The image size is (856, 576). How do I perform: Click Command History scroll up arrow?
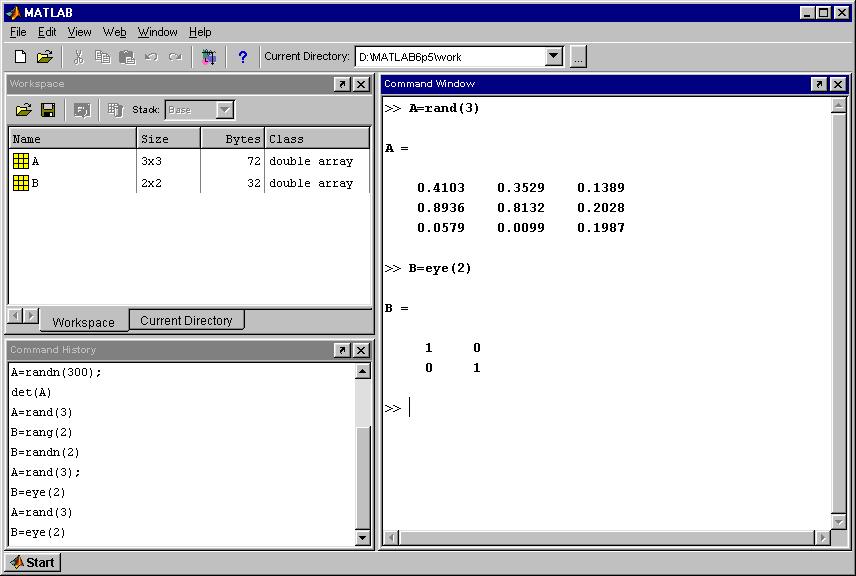click(x=362, y=372)
